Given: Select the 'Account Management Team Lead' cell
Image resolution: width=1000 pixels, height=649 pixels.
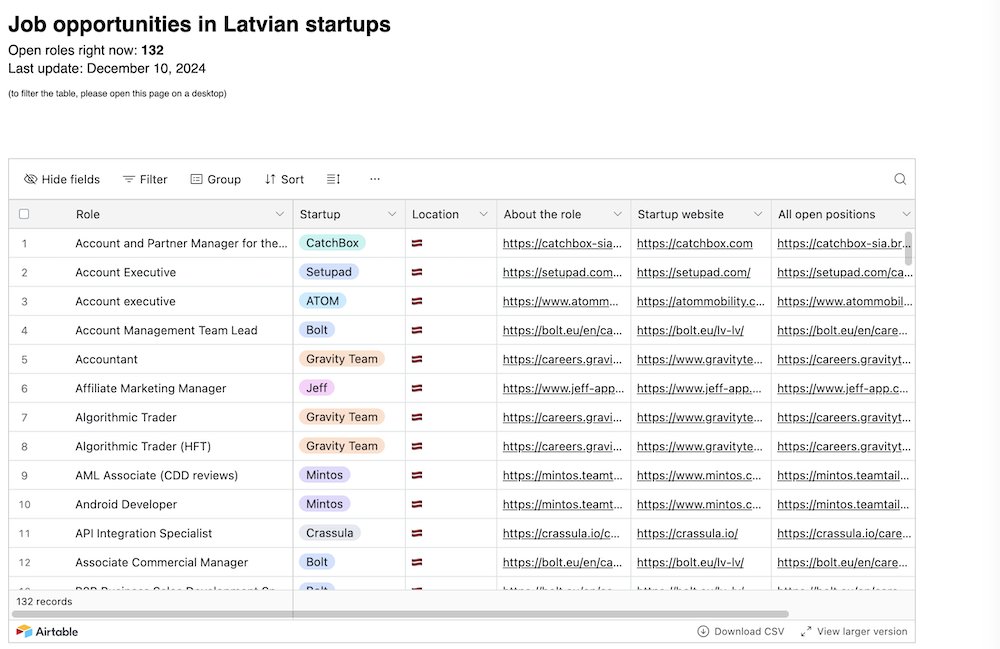Looking at the screenshot, I should (166, 330).
